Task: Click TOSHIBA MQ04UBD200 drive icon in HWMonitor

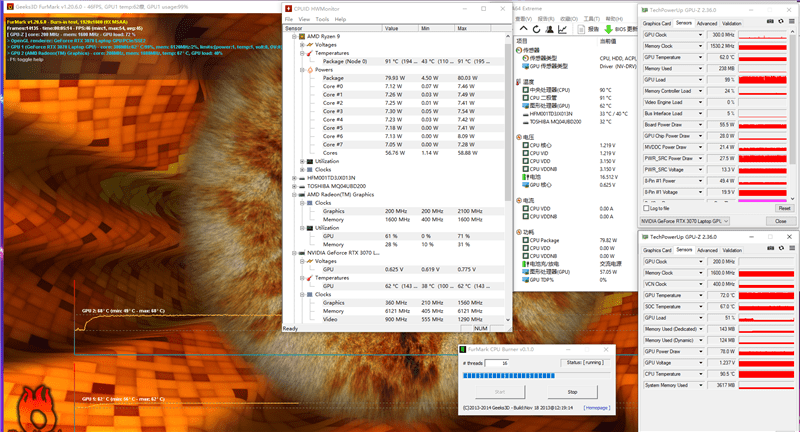Action: pyautogui.click(x=302, y=186)
